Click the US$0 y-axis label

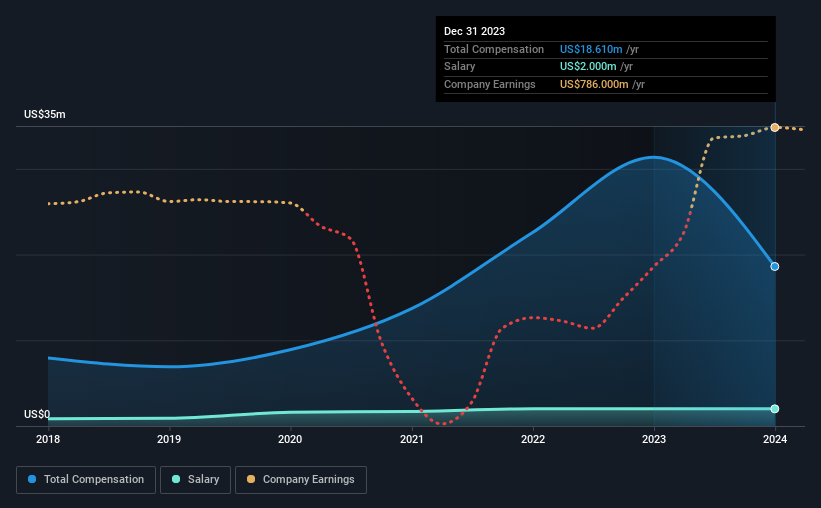pyautogui.click(x=37, y=414)
